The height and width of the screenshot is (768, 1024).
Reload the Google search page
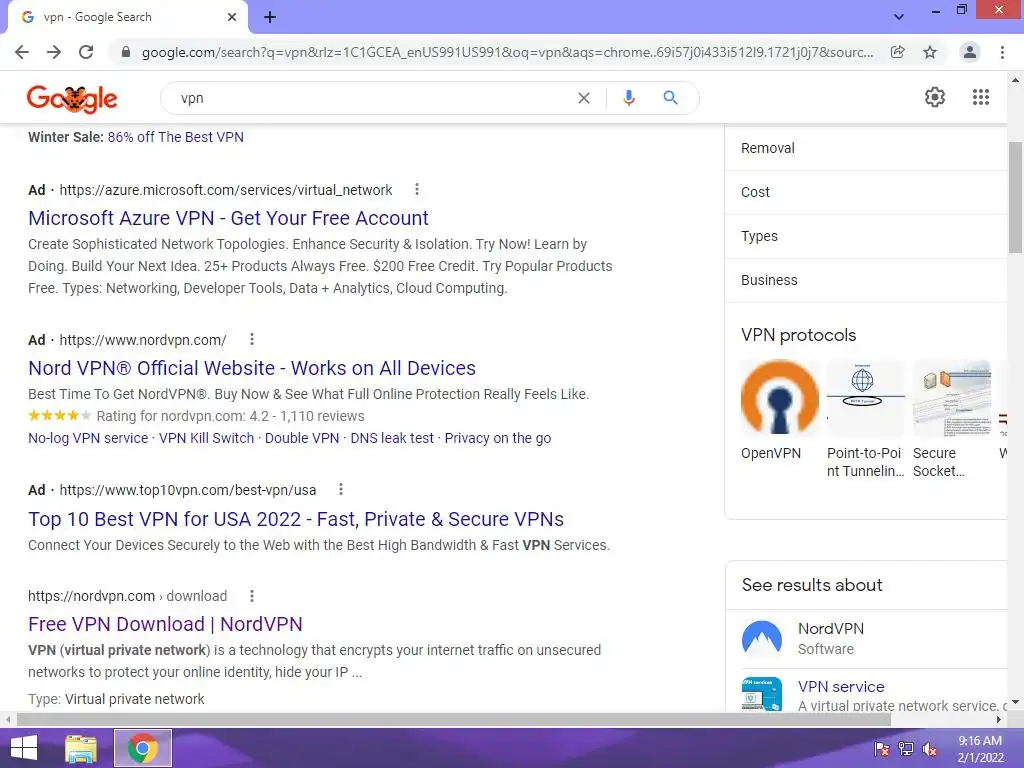click(86, 52)
